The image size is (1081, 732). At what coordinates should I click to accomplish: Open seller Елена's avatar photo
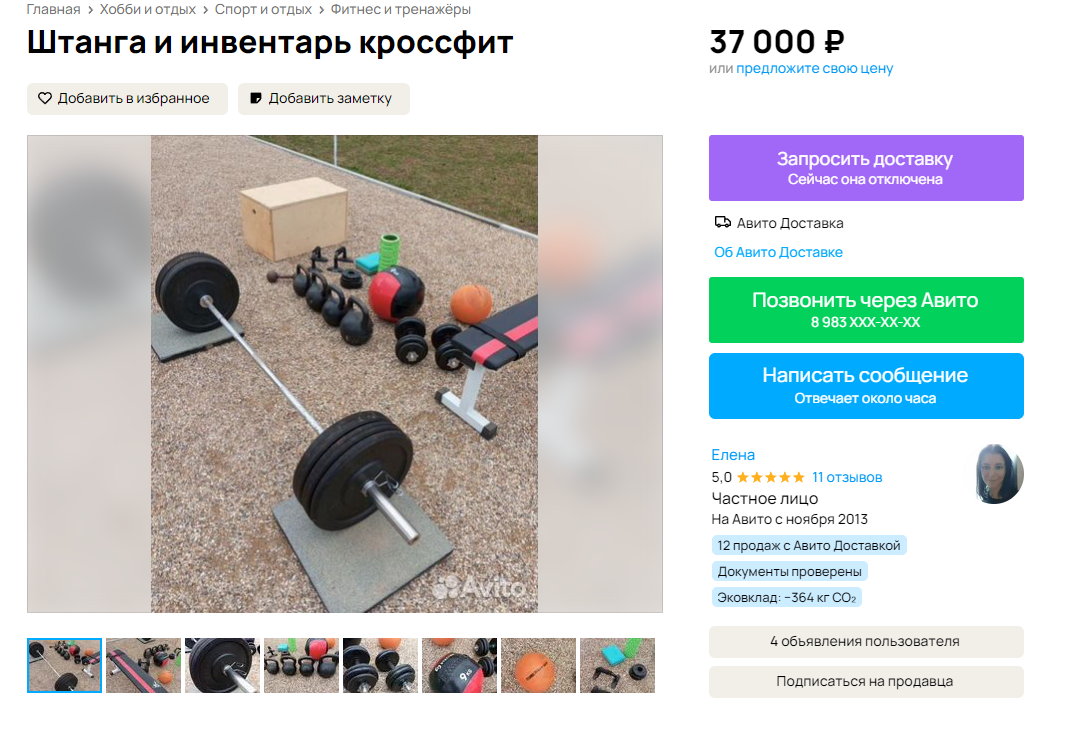click(1000, 474)
